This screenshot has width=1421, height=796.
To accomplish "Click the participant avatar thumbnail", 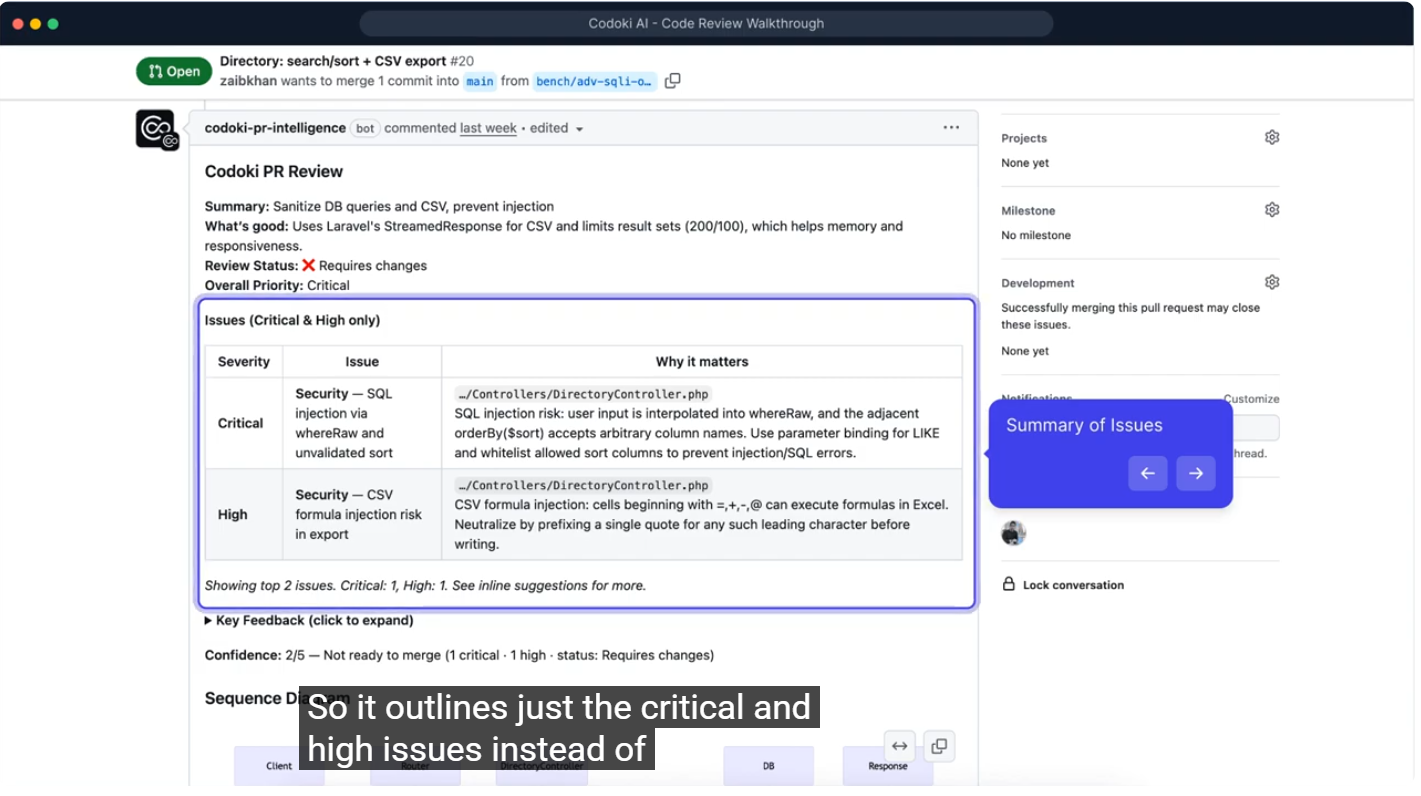I will [1014, 533].
